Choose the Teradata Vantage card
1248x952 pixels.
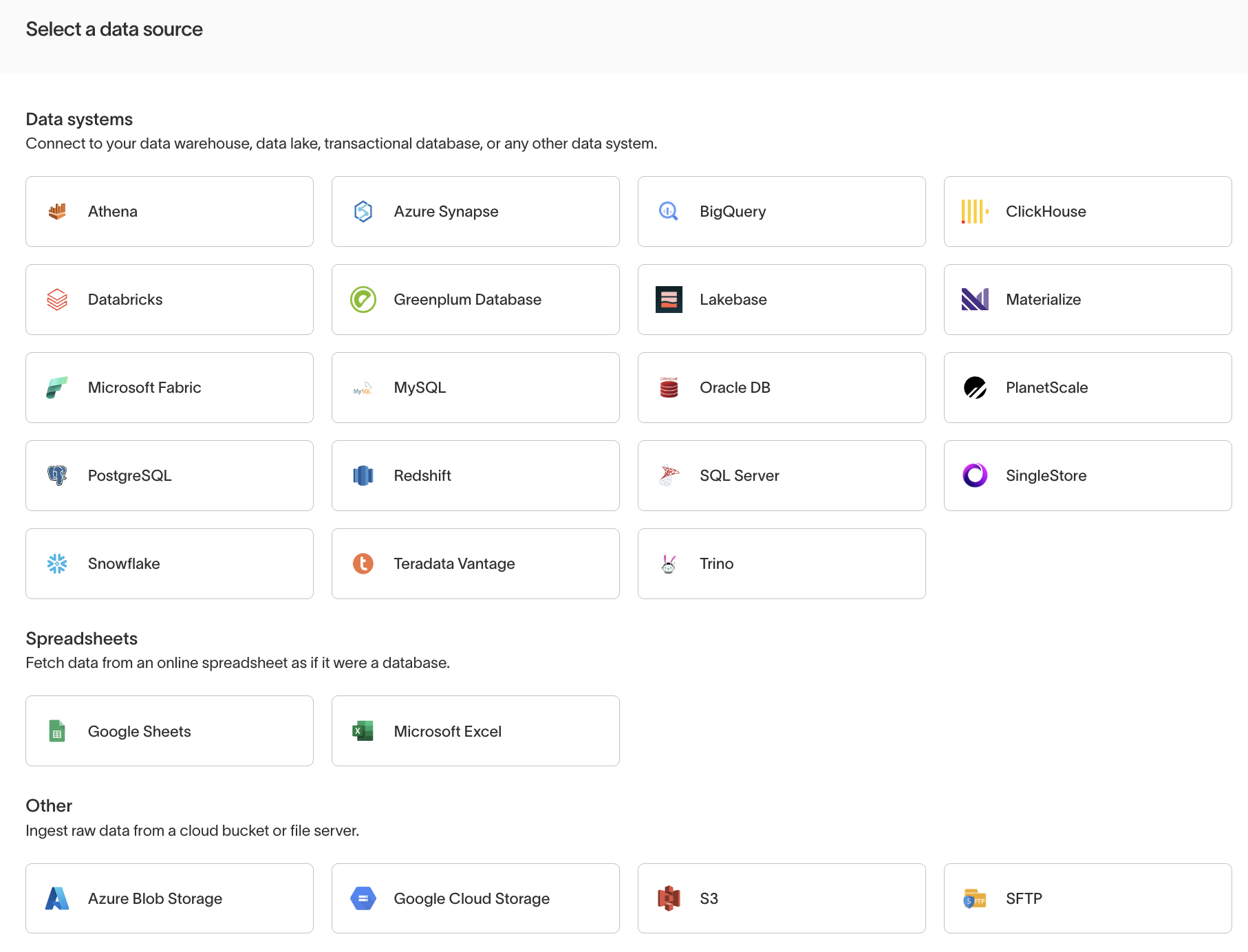(475, 563)
